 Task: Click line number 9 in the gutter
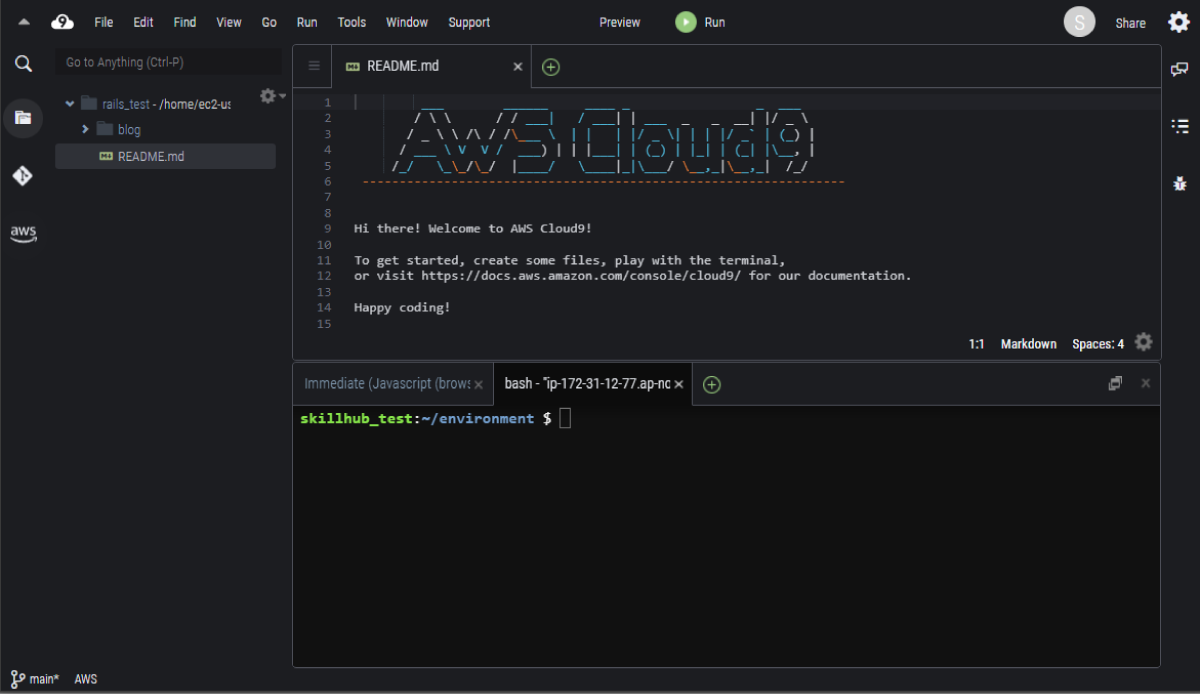327,229
